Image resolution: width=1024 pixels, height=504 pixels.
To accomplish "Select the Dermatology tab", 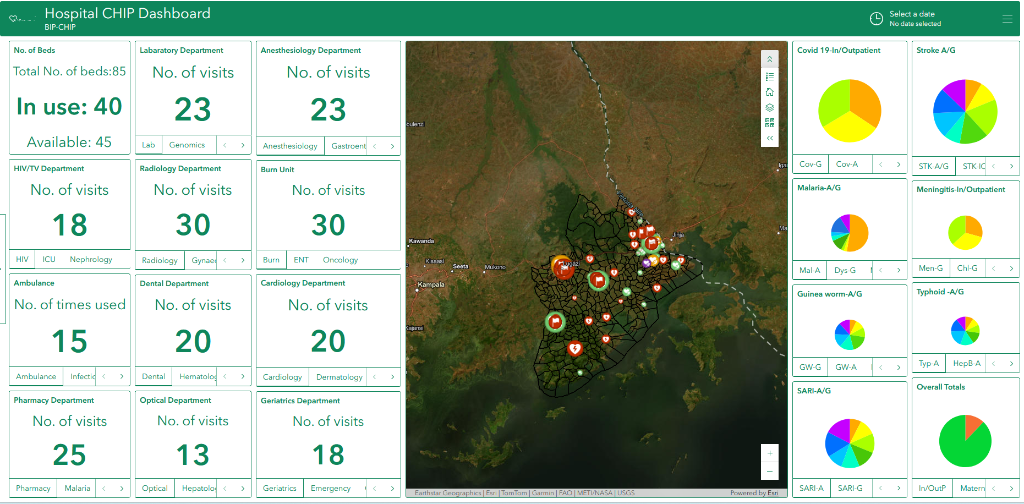I will [339, 377].
